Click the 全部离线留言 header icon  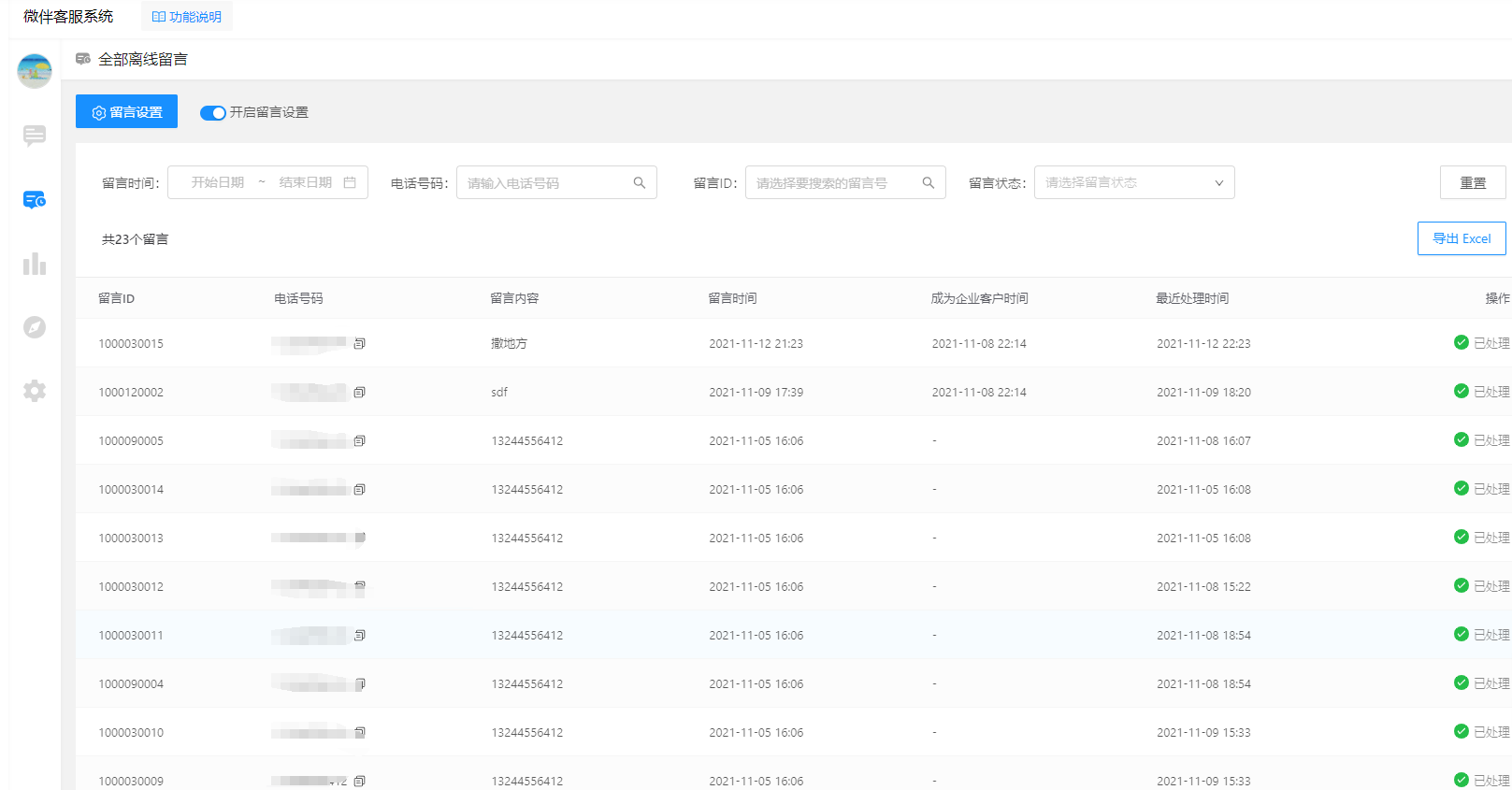coord(83,59)
